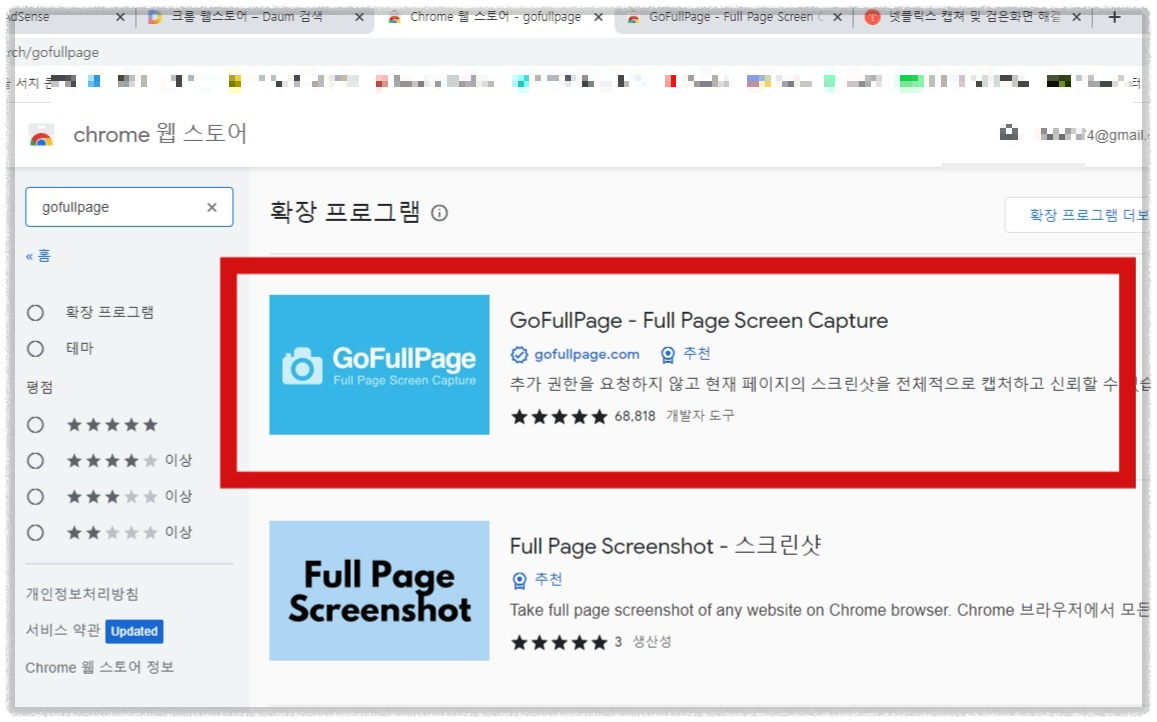Click the 68,818 rating count of GoFullPage

tap(635, 416)
